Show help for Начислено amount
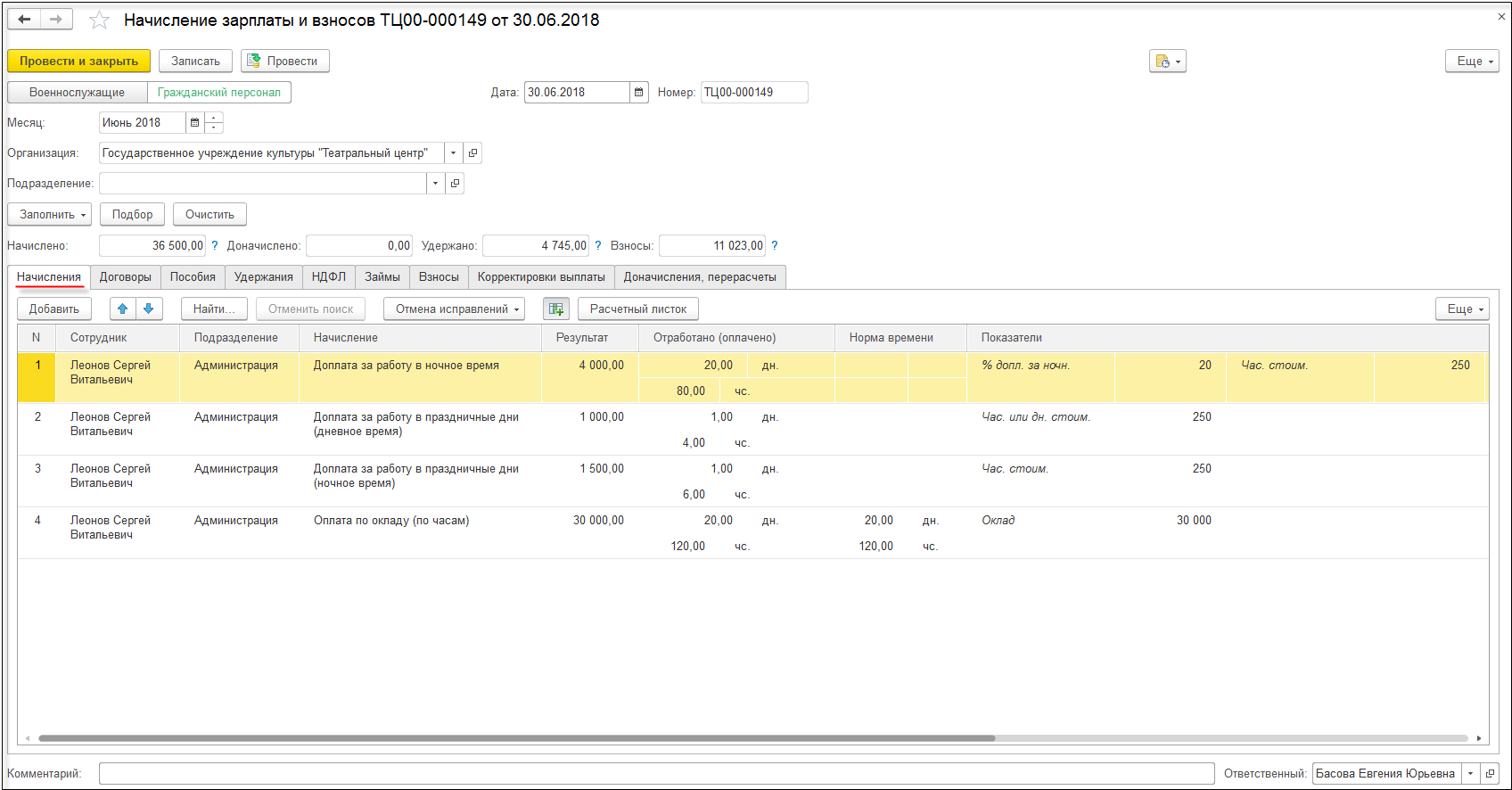1512x790 pixels. (214, 245)
